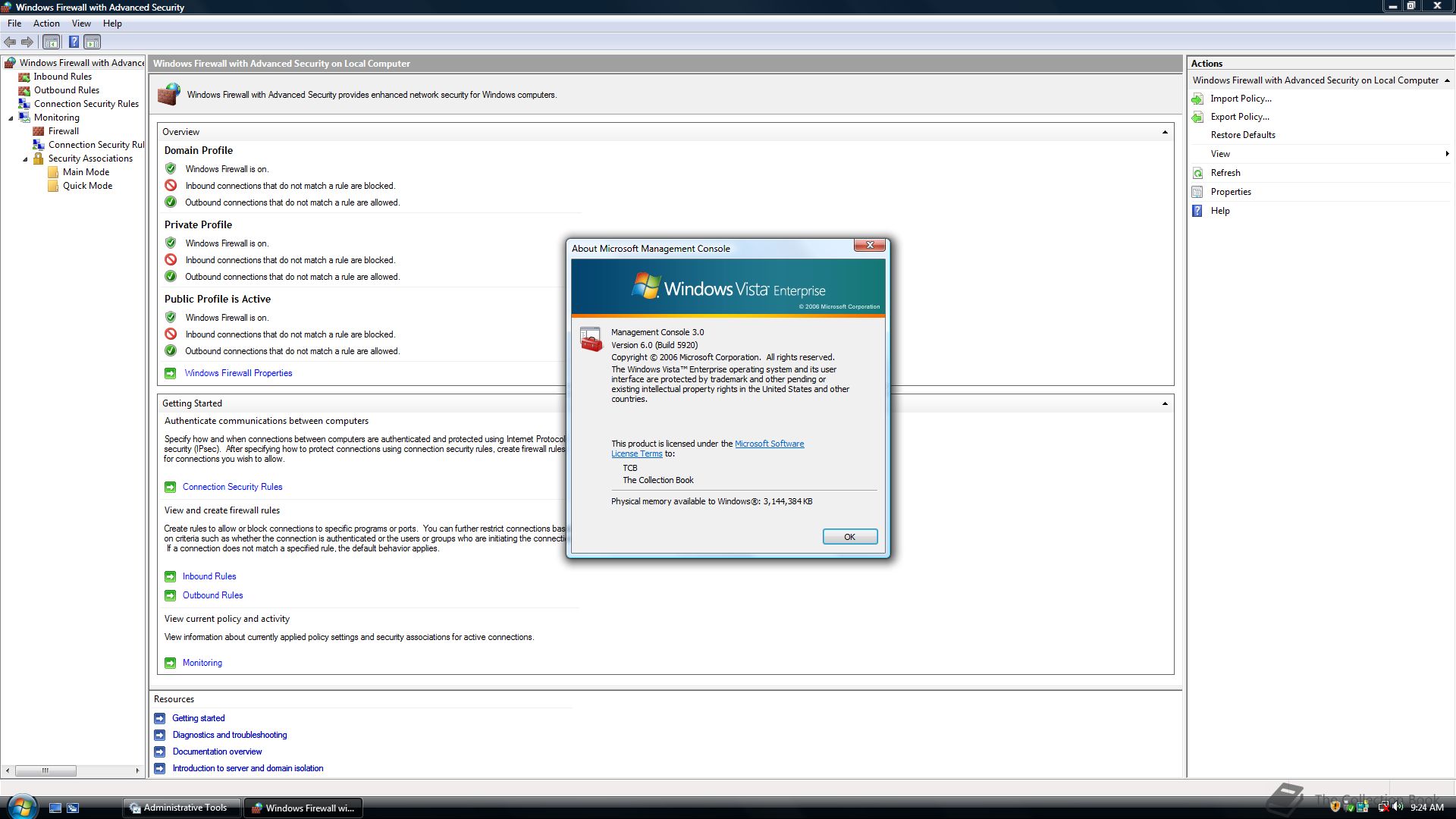This screenshot has width=1456, height=819.
Task: Follow the Outbound Rules link in Getting Started
Action: coord(212,595)
